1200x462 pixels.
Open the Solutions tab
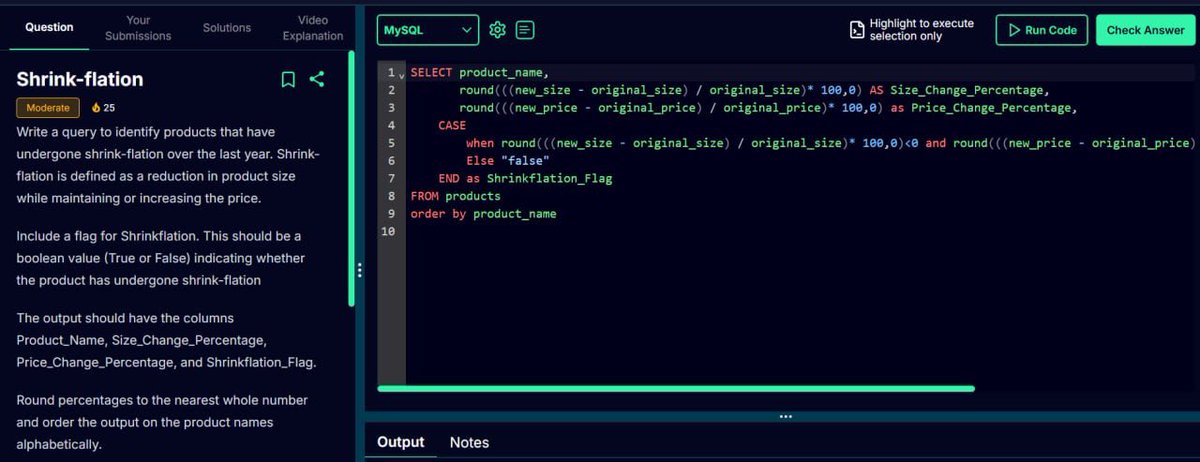(227, 27)
